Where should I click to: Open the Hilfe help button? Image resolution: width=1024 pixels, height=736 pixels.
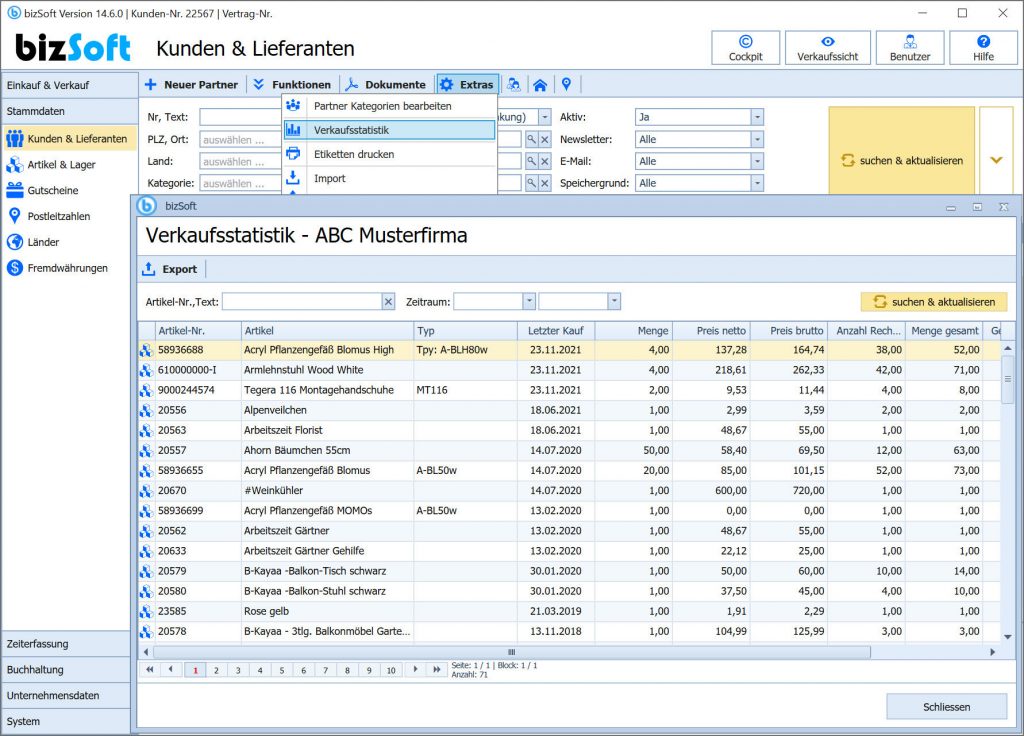coord(983,48)
